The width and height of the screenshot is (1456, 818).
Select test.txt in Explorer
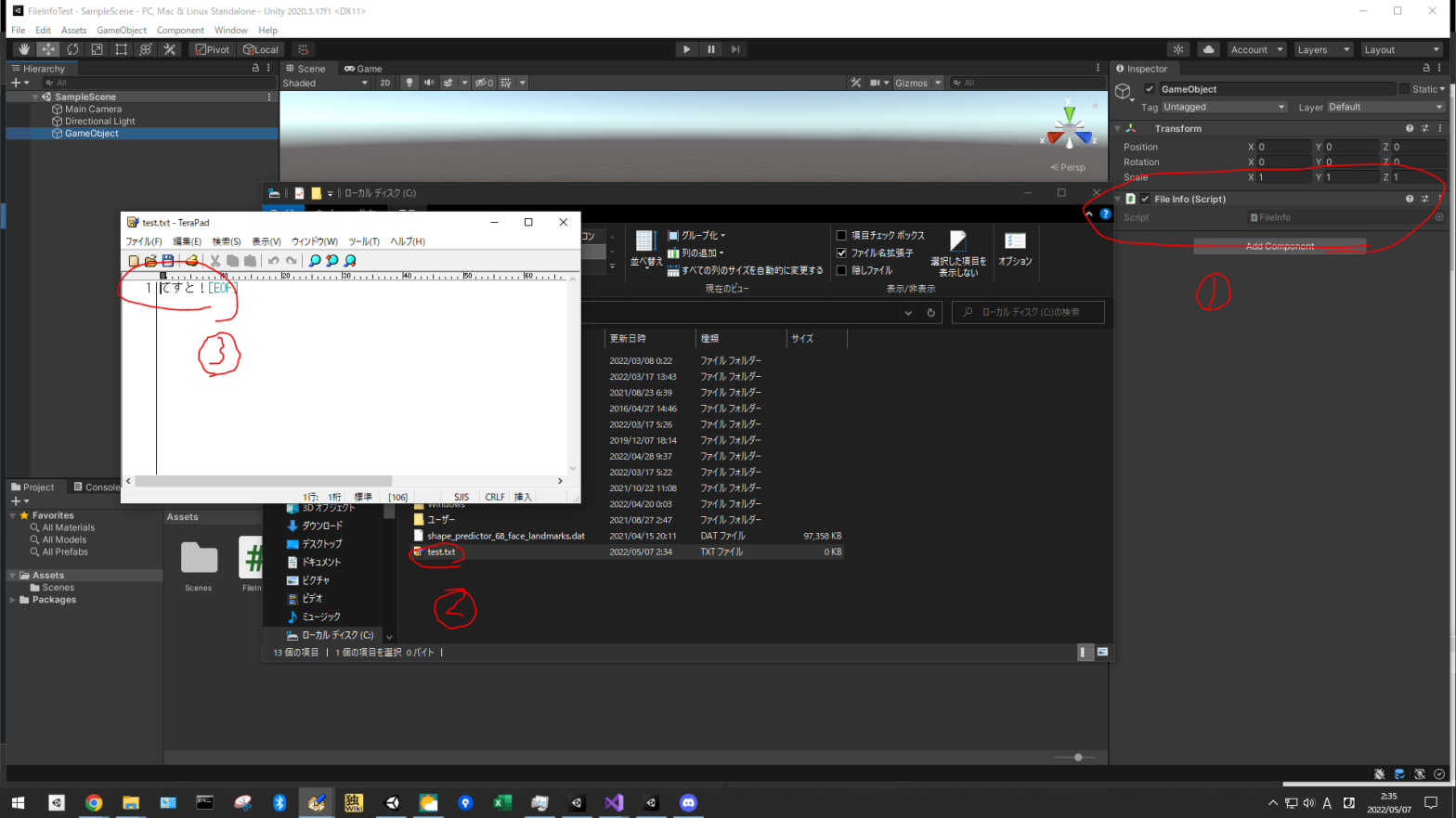(441, 552)
